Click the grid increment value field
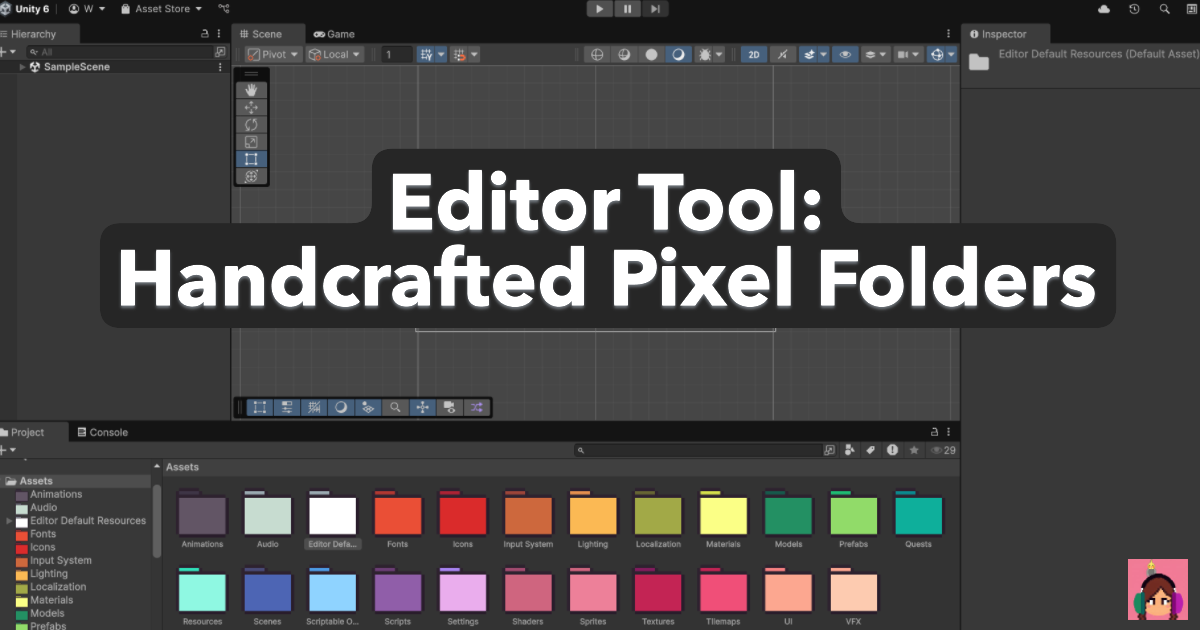This screenshot has height=630, width=1200. (x=397, y=55)
